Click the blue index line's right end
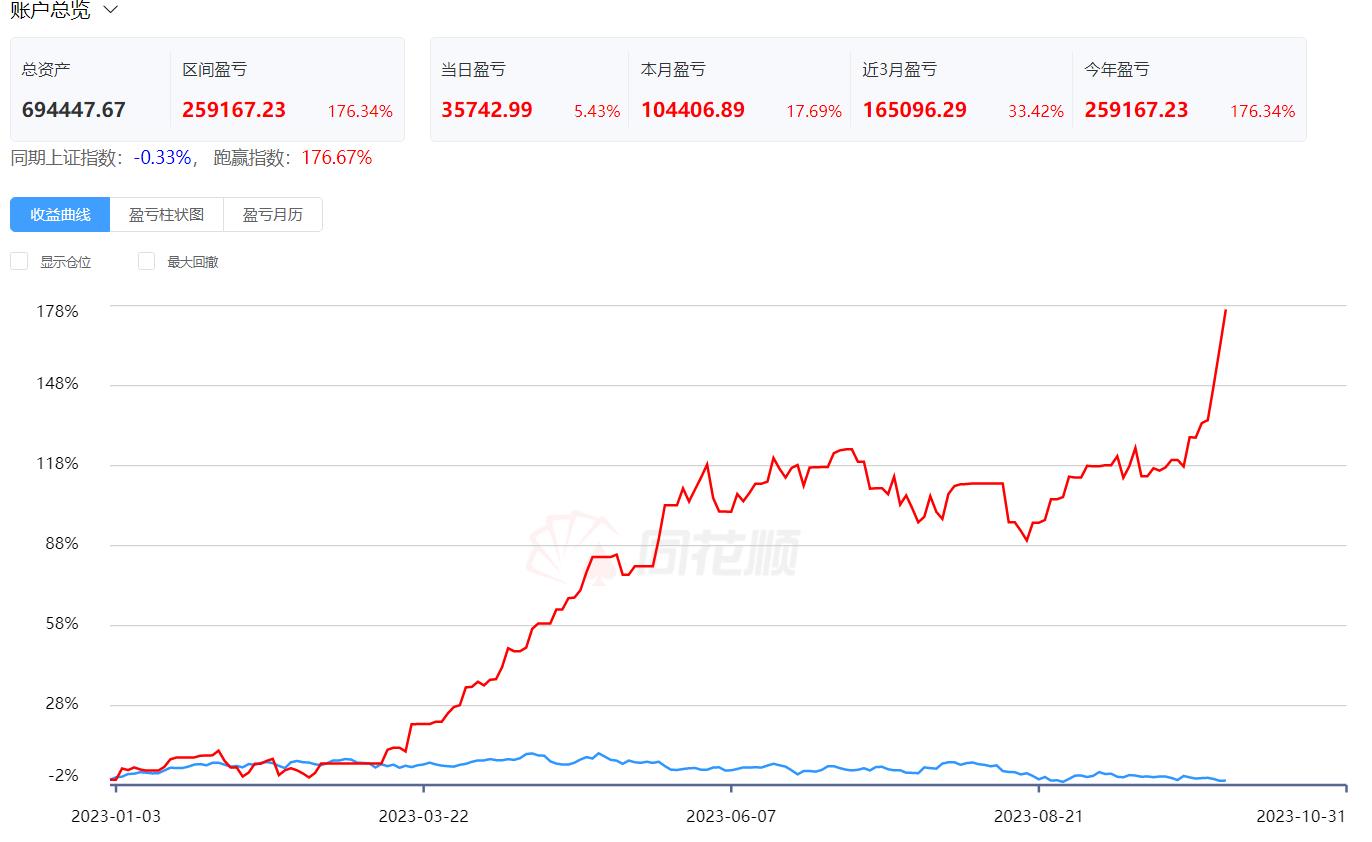The width and height of the screenshot is (1372, 842). click(x=1224, y=780)
